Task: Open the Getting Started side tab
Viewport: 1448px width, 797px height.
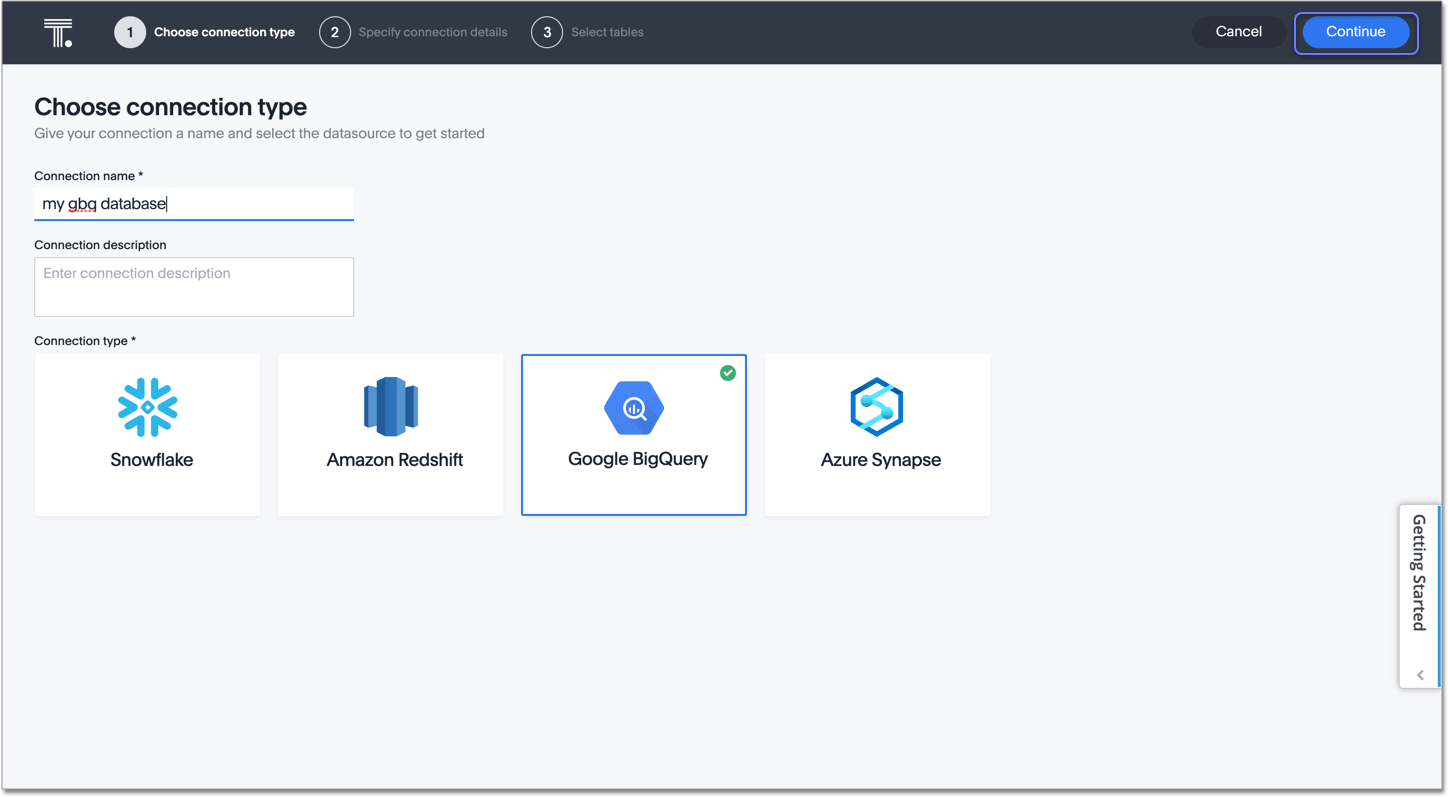Action: (x=1419, y=572)
